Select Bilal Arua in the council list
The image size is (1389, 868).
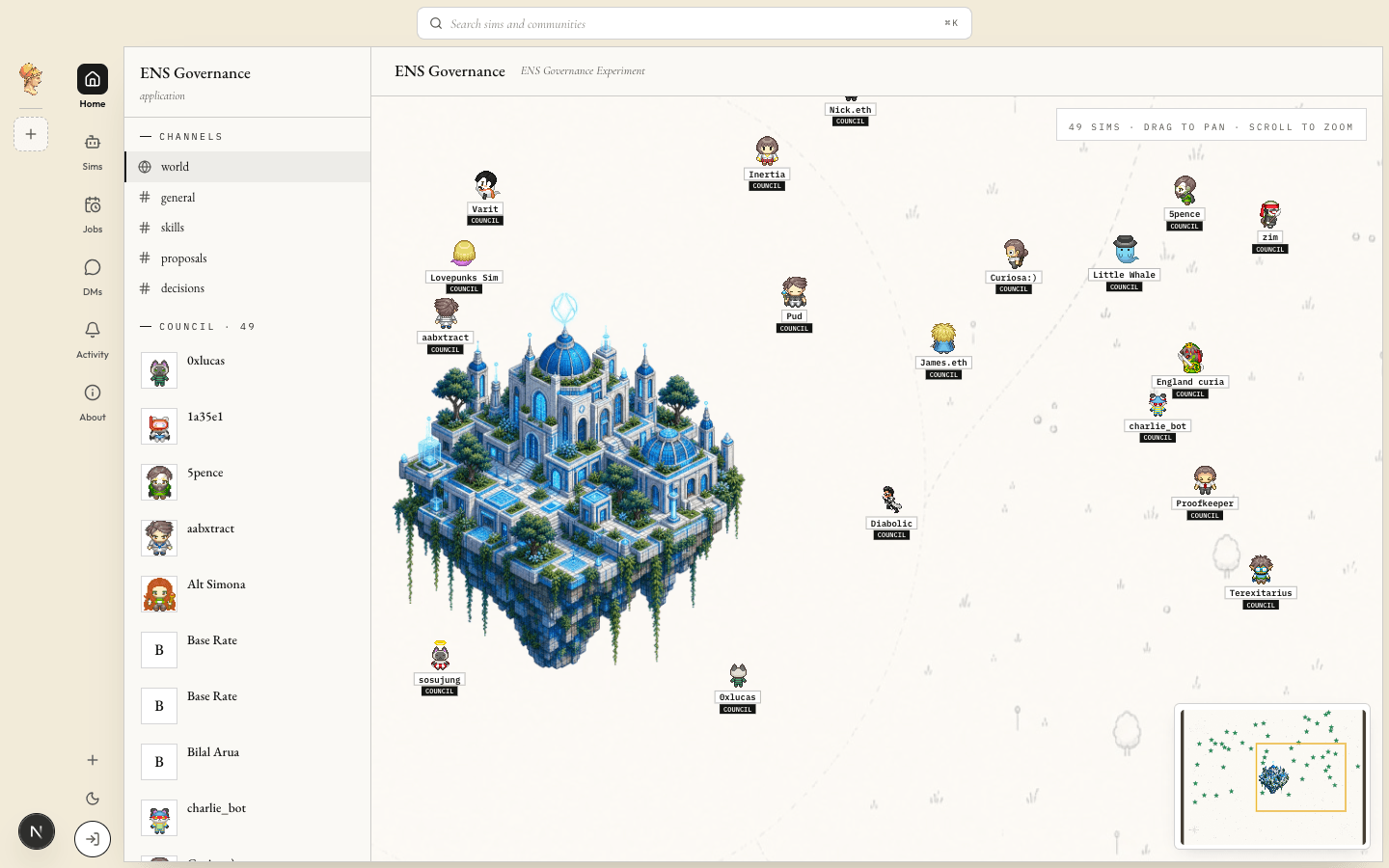[248, 762]
